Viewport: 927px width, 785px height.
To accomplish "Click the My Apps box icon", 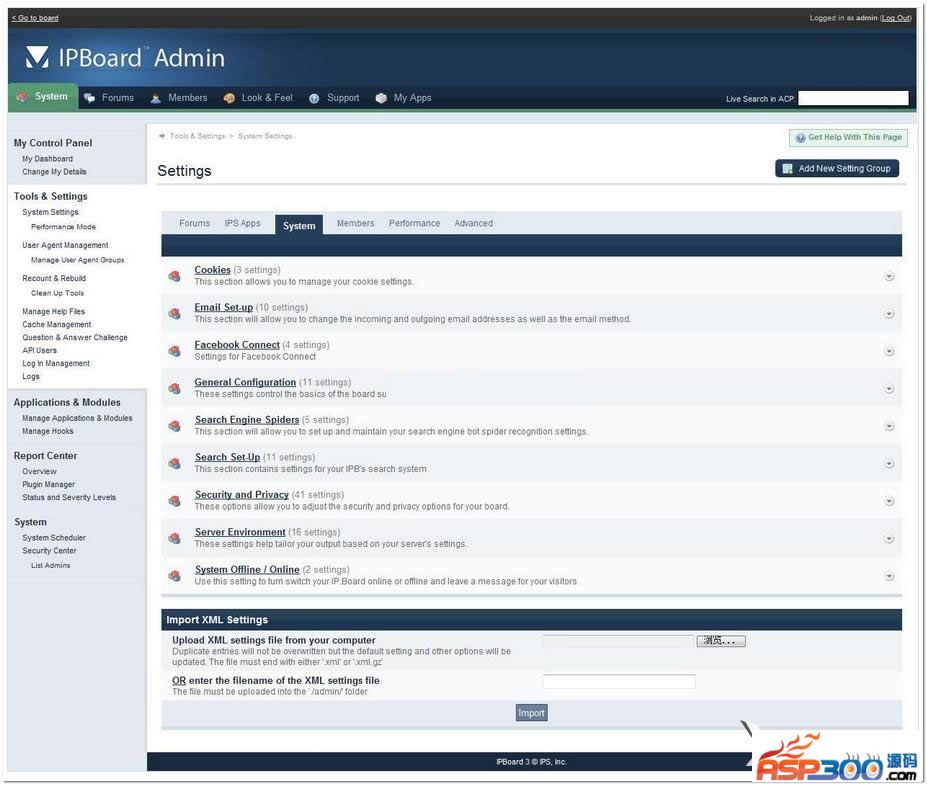I will tap(381, 98).
